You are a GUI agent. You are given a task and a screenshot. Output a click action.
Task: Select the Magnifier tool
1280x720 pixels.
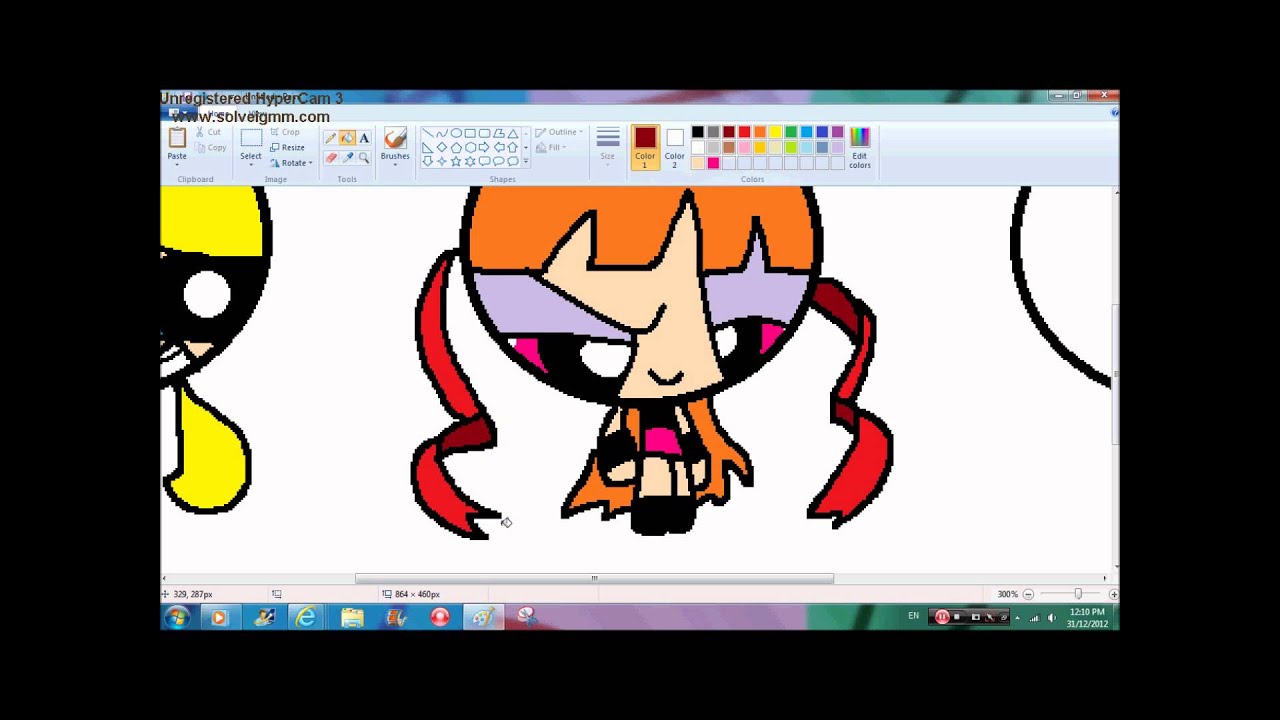364,158
